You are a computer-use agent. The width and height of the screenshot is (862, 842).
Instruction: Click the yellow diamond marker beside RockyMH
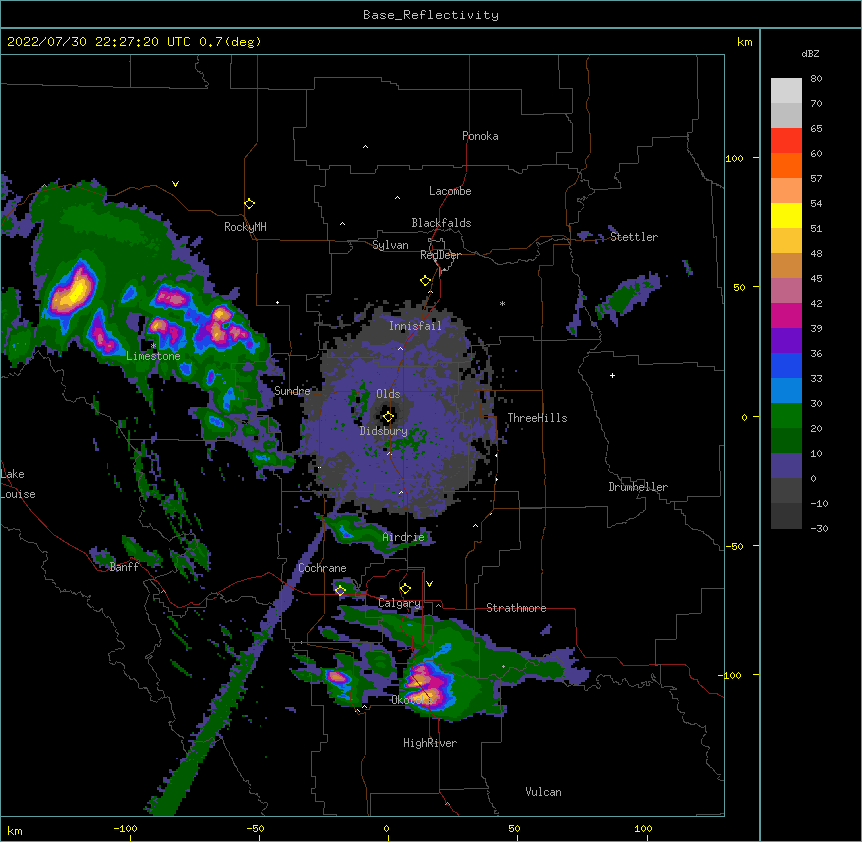249,204
